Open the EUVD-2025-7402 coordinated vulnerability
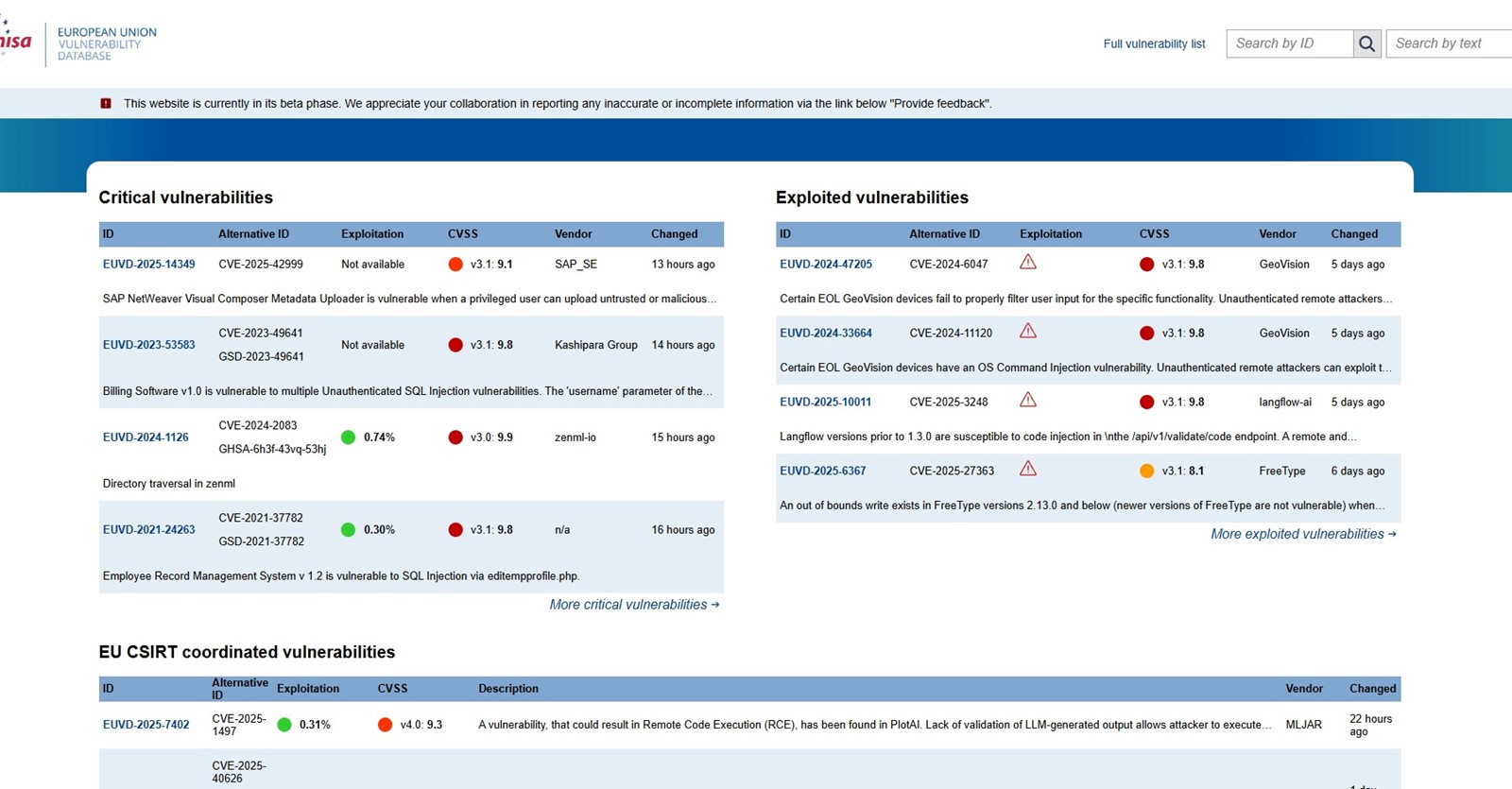The image size is (1512, 789). pos(146,725)
